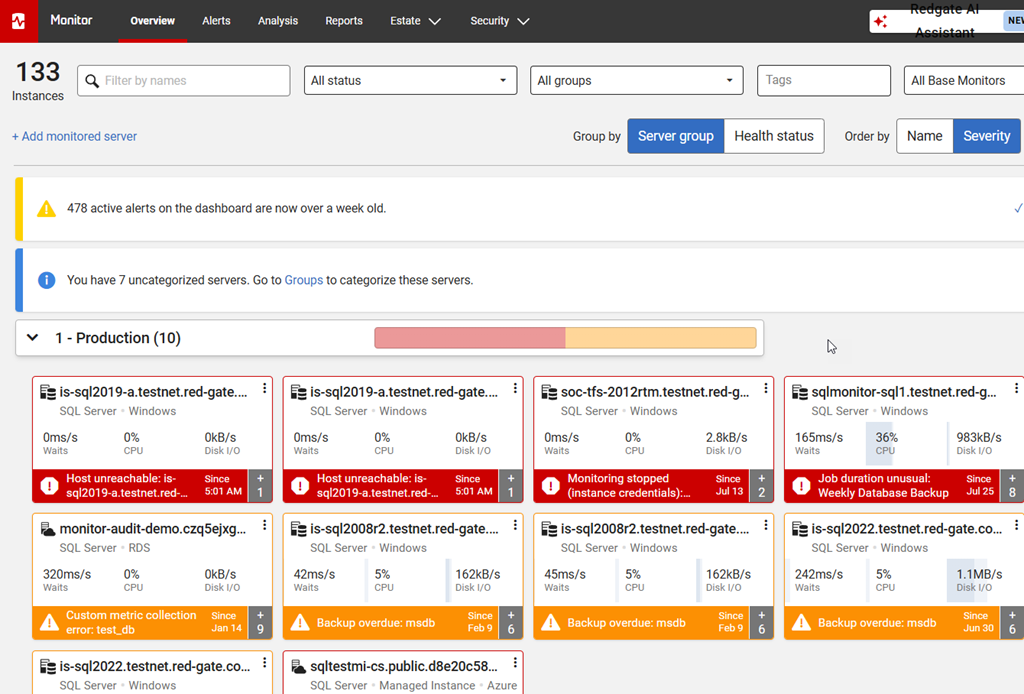Click the orange segment of the Production health bar

pyautogui.click(x=660, y=338)
